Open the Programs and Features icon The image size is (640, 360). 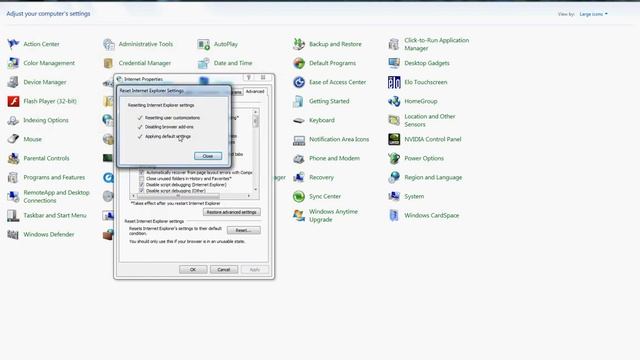click(x=13, y=177)
